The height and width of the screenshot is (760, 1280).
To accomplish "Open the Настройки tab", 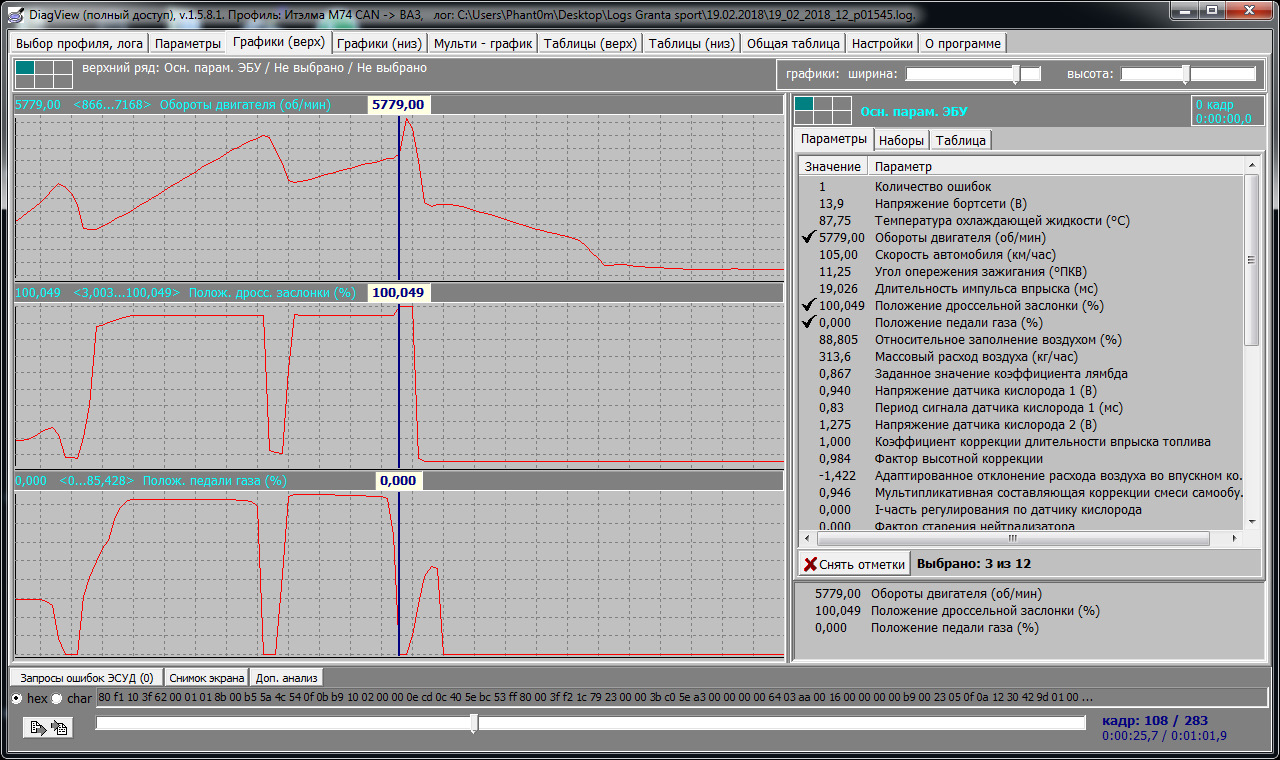I will 883,44.
